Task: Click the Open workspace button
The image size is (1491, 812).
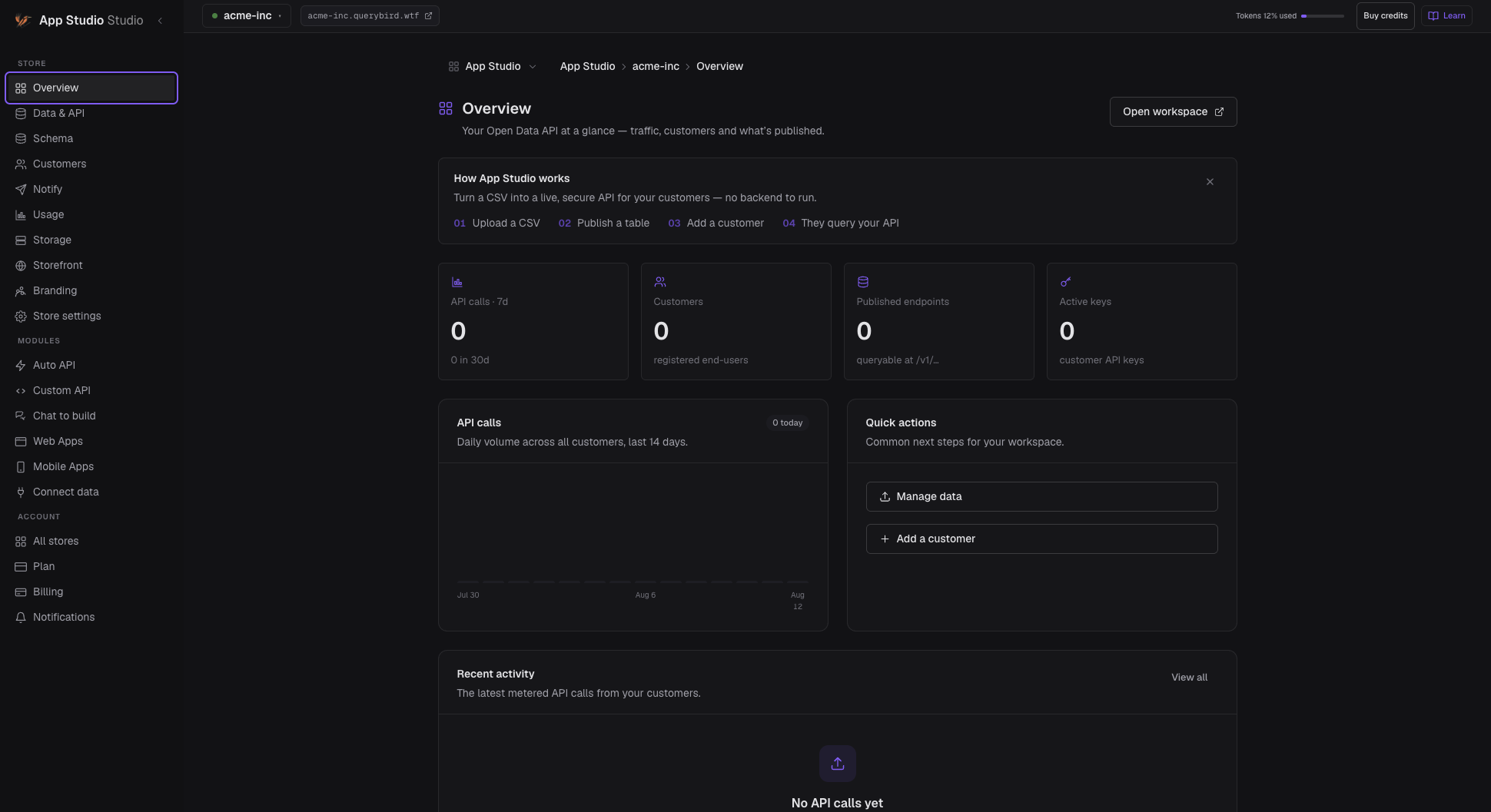Action: (x=1173, y=111)
